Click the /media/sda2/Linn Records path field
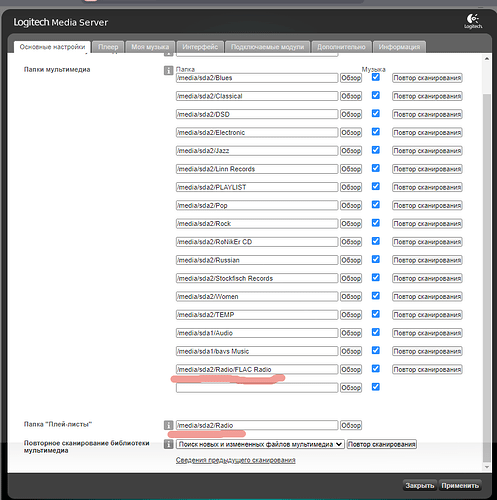 click(257, 169)
